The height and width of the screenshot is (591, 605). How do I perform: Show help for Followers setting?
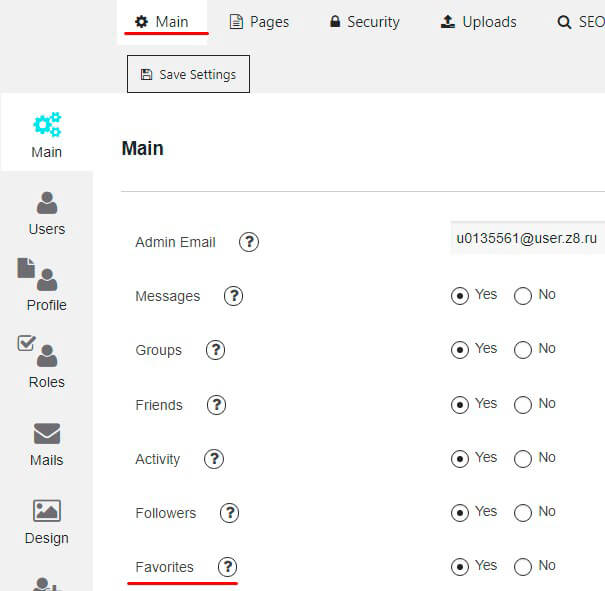point(230,513)
